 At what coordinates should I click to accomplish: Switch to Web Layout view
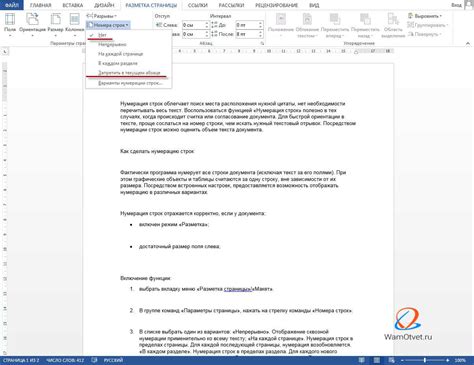pos(392,360)
